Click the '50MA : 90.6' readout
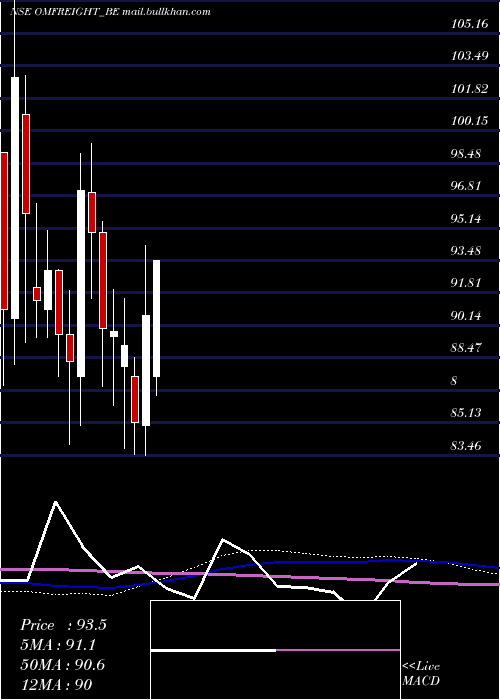The height and width of the screenshot is (700, 500). [x=62, y=665]
